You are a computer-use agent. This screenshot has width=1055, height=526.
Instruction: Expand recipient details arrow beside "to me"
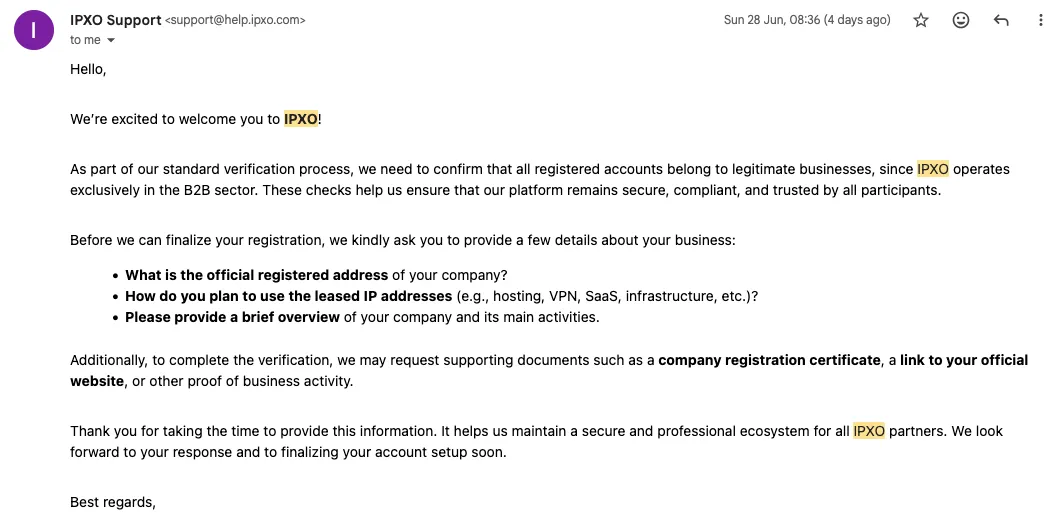click(111, 40)
